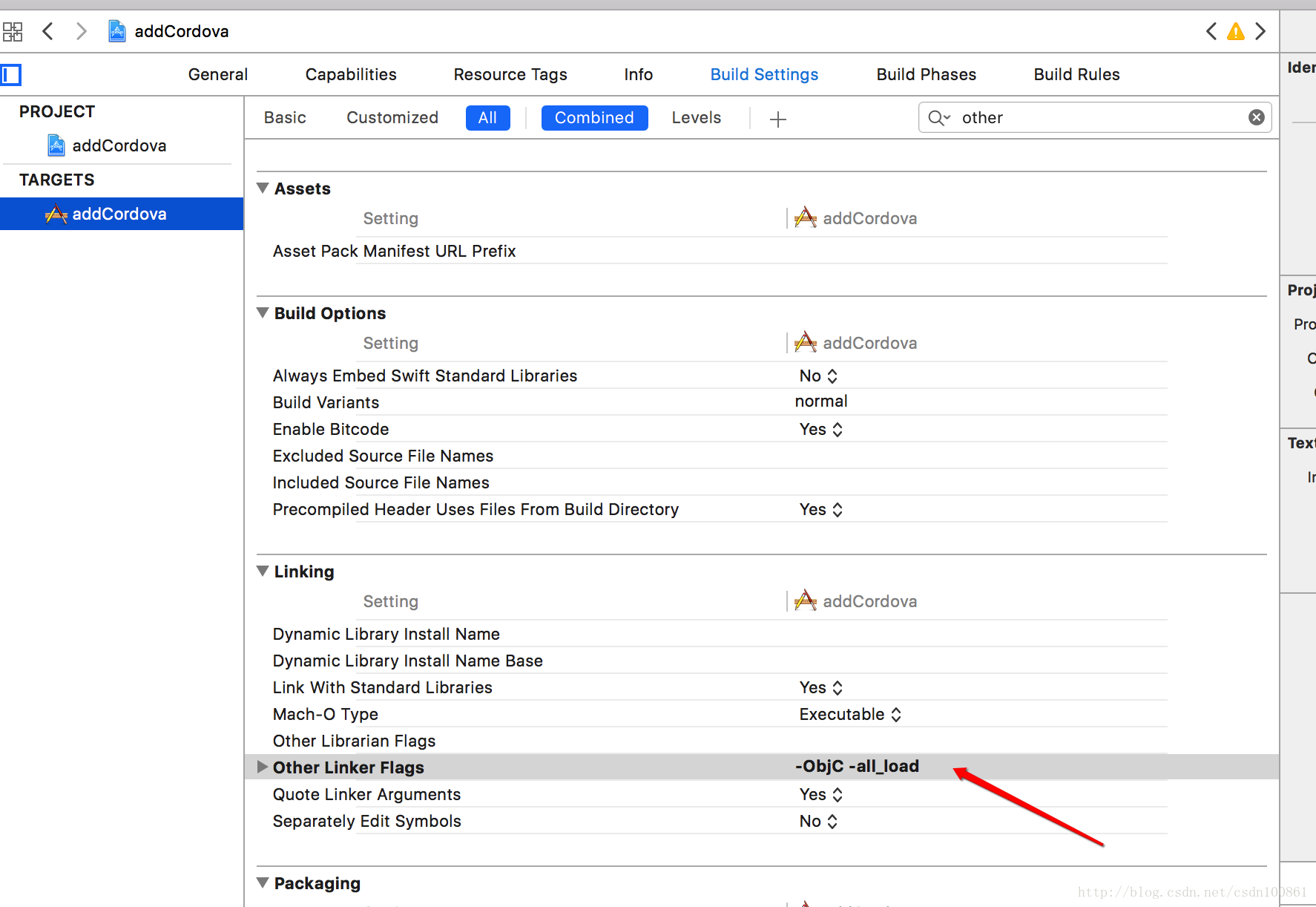Click addCordova title in the jump bar

pyautogui.click(x=182, y=31)
